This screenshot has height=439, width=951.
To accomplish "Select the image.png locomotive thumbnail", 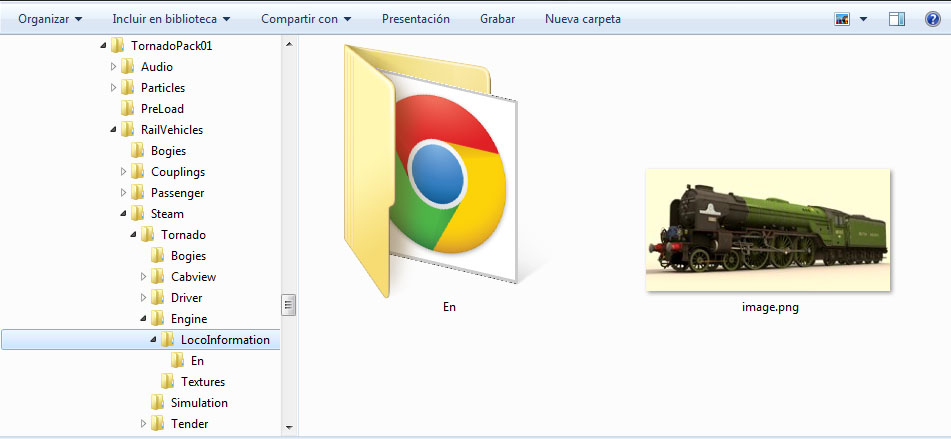I will pos(767,230).
